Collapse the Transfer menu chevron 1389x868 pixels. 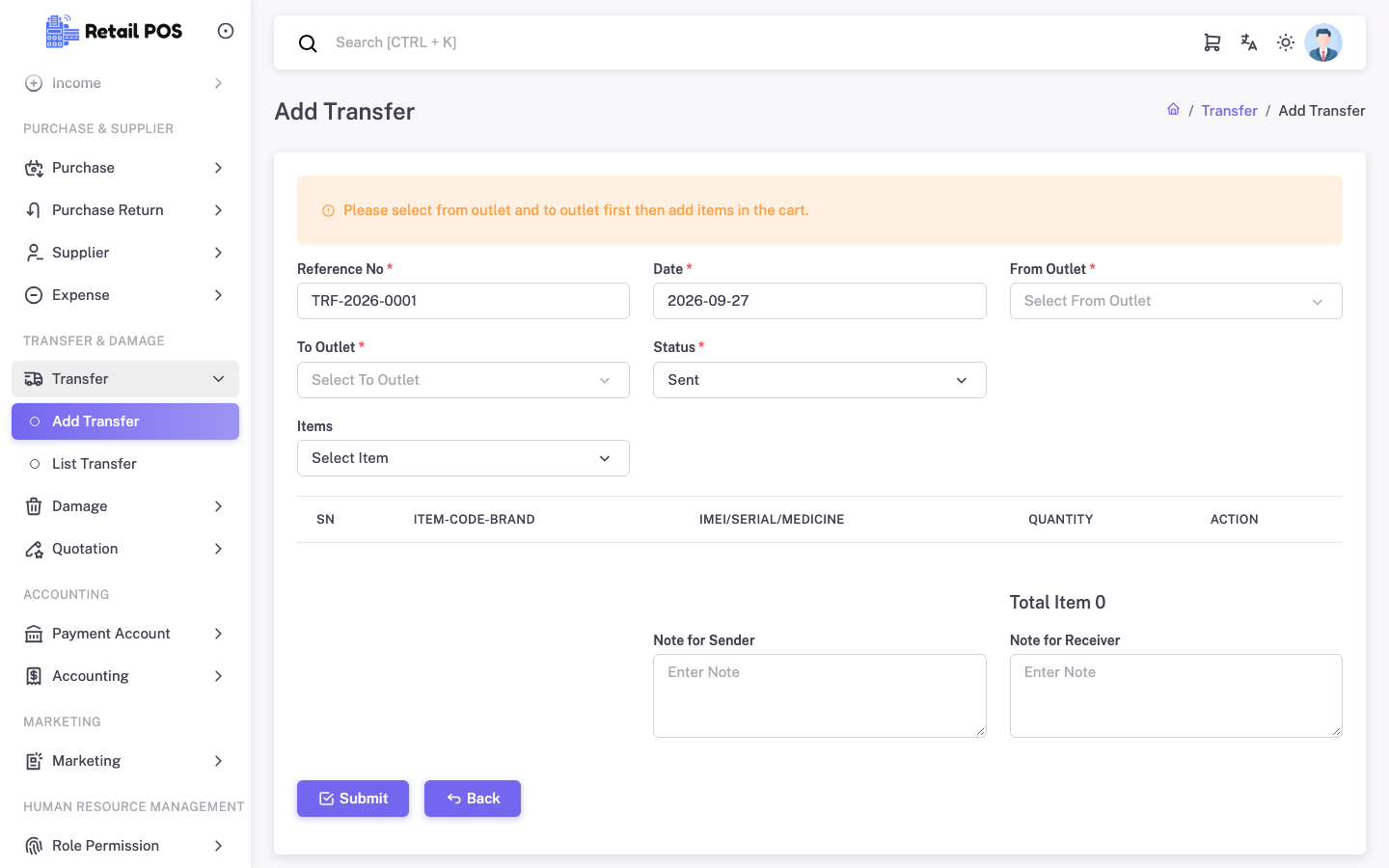[219, 379]
